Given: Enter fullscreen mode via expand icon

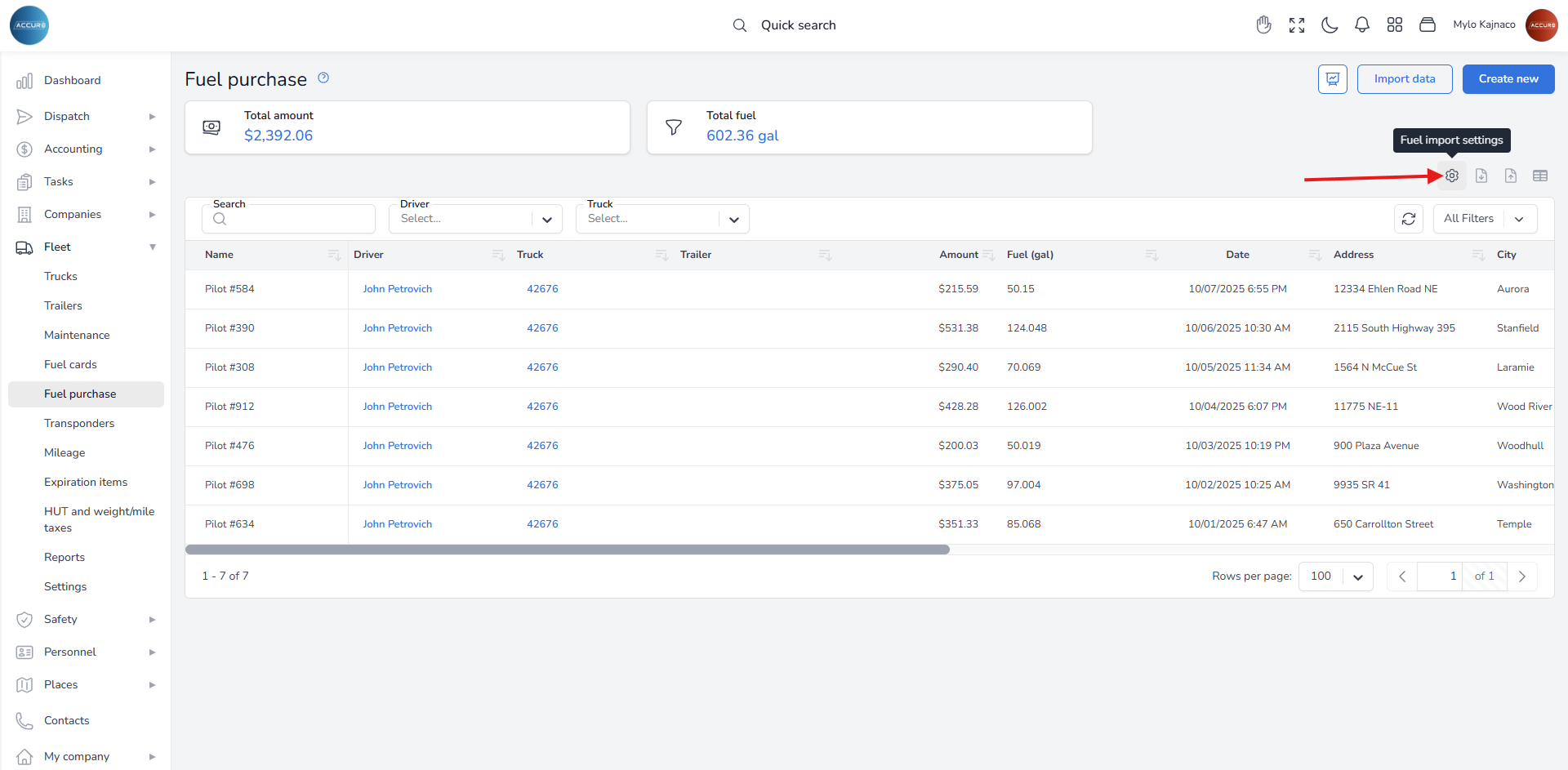Looking at the screenshot, I should tap(1297, 25).
